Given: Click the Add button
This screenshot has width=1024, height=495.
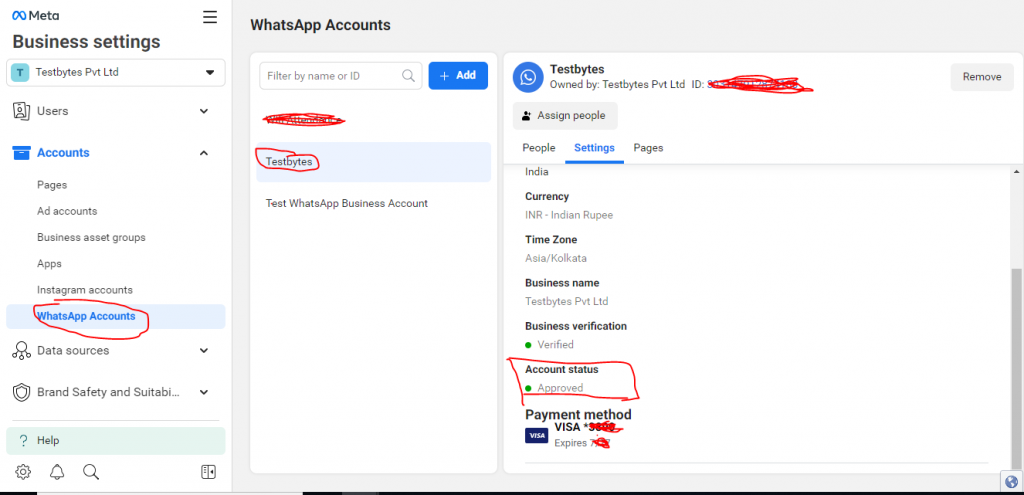Looking at the screenshot, I should pos(458,76).
